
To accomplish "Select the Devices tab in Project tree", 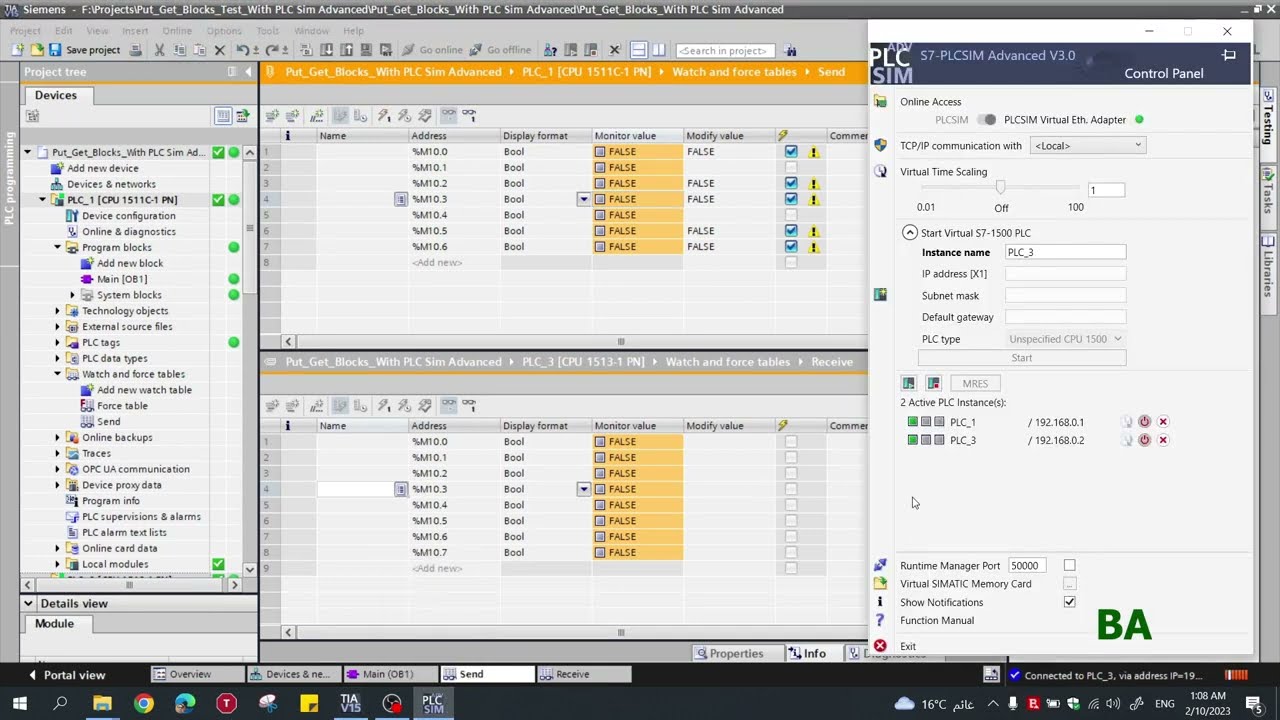I will (x=56, y=95).
